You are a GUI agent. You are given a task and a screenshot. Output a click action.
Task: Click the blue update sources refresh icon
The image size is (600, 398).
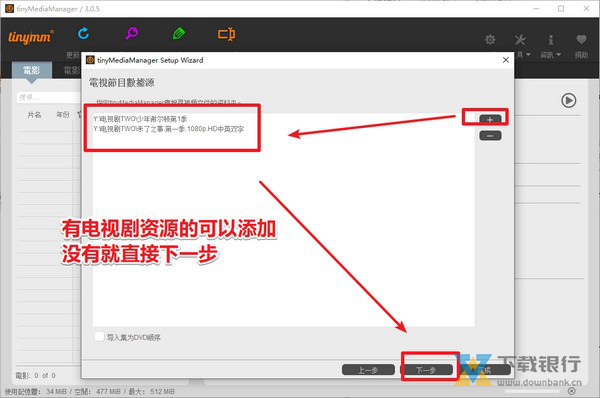[83, 34]
